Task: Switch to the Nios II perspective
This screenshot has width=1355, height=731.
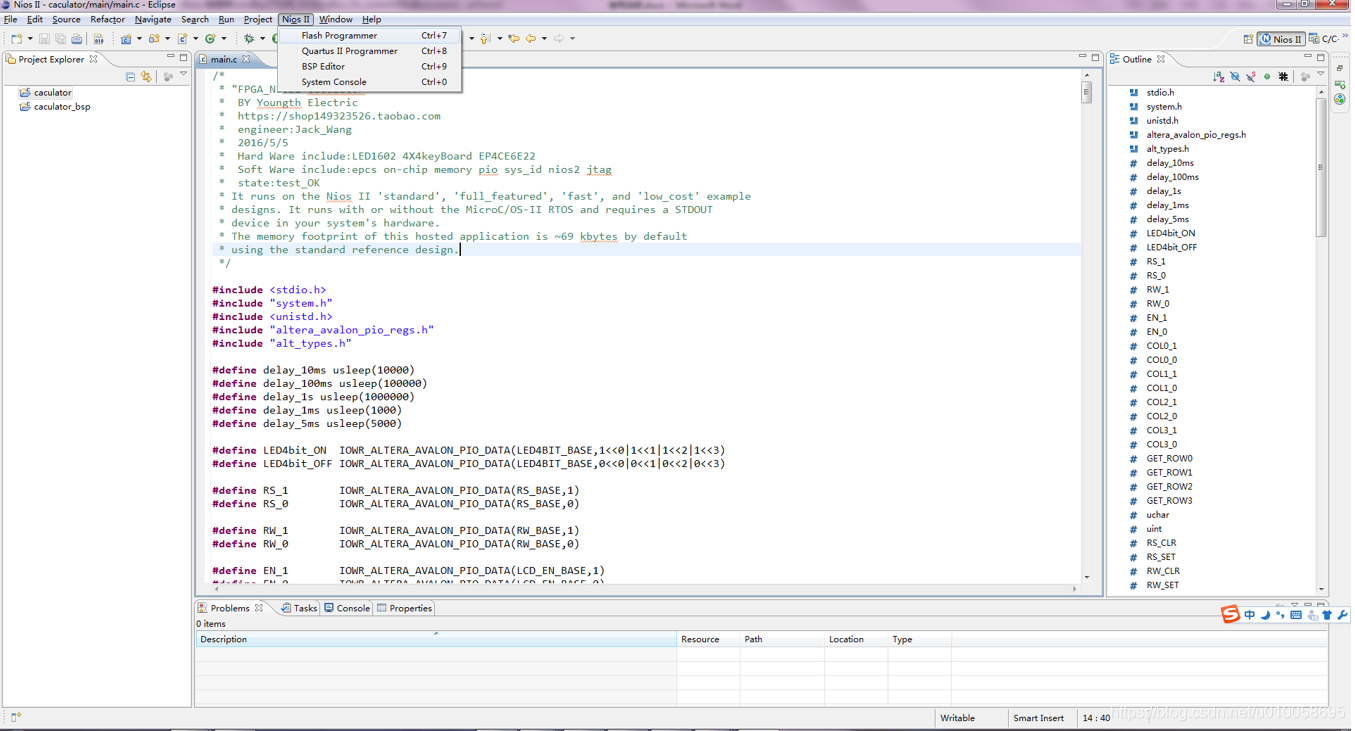Action: tap(1281, 39)
